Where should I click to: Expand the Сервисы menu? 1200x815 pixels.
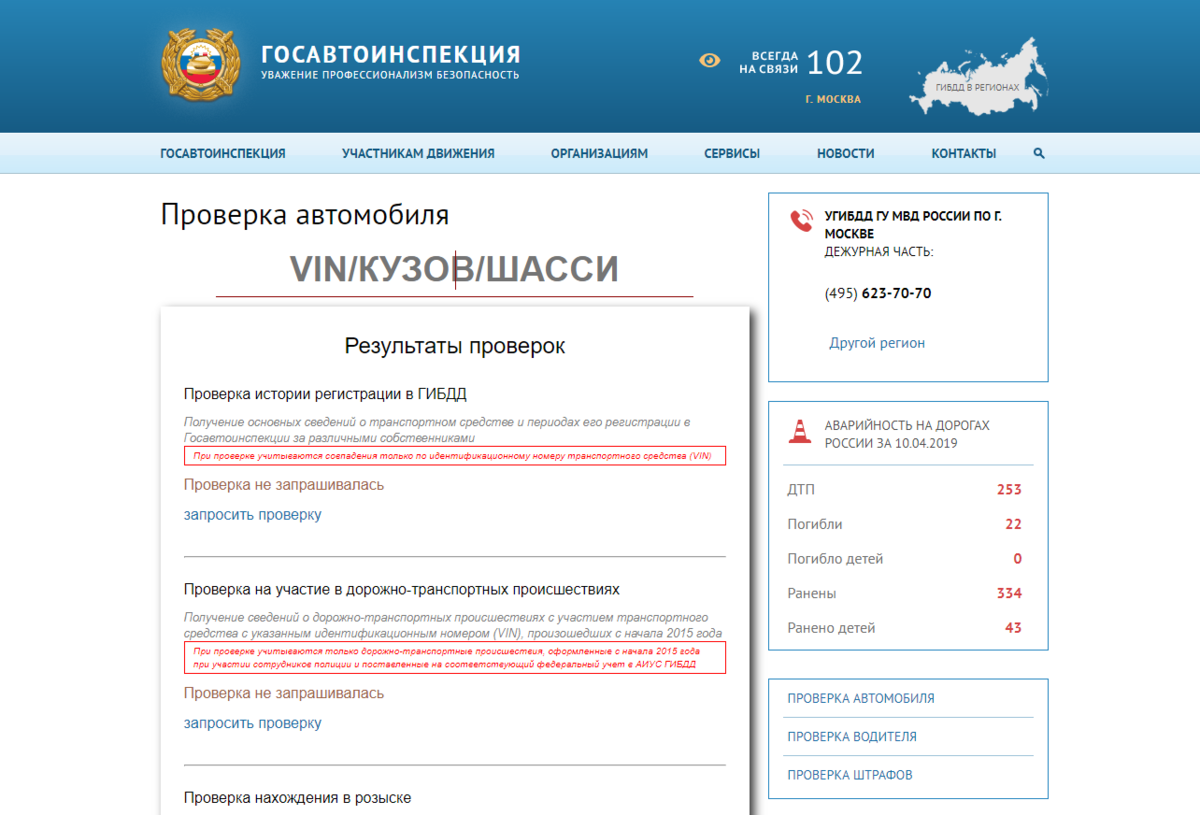(731, 153)
